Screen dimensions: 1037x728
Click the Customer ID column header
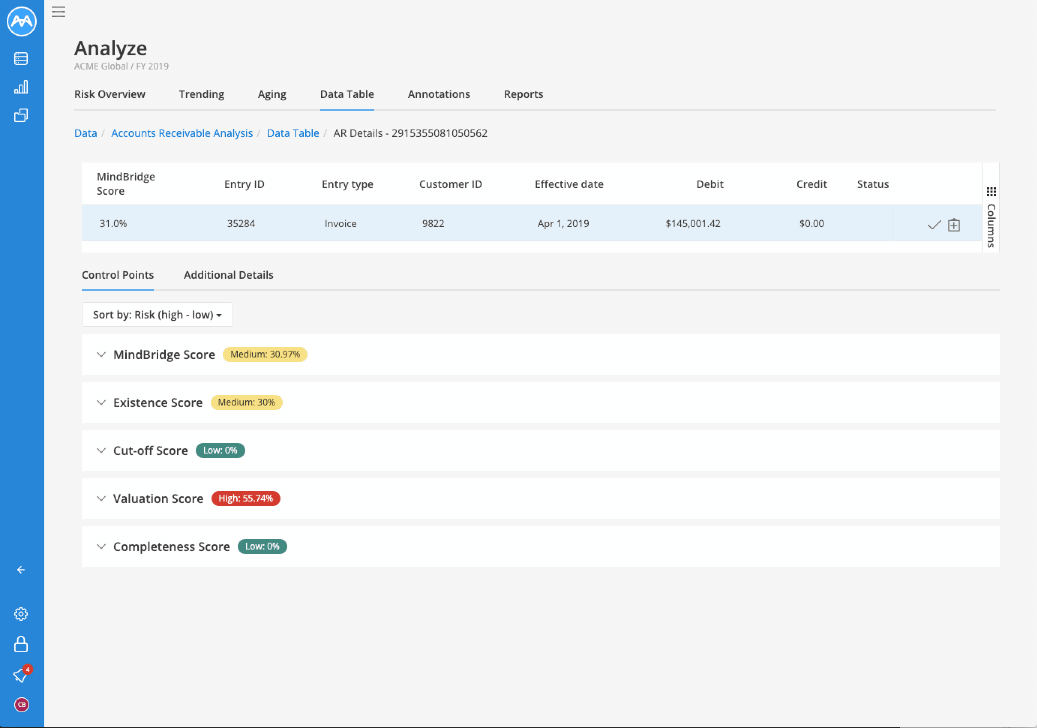click(x=450, y=184)
